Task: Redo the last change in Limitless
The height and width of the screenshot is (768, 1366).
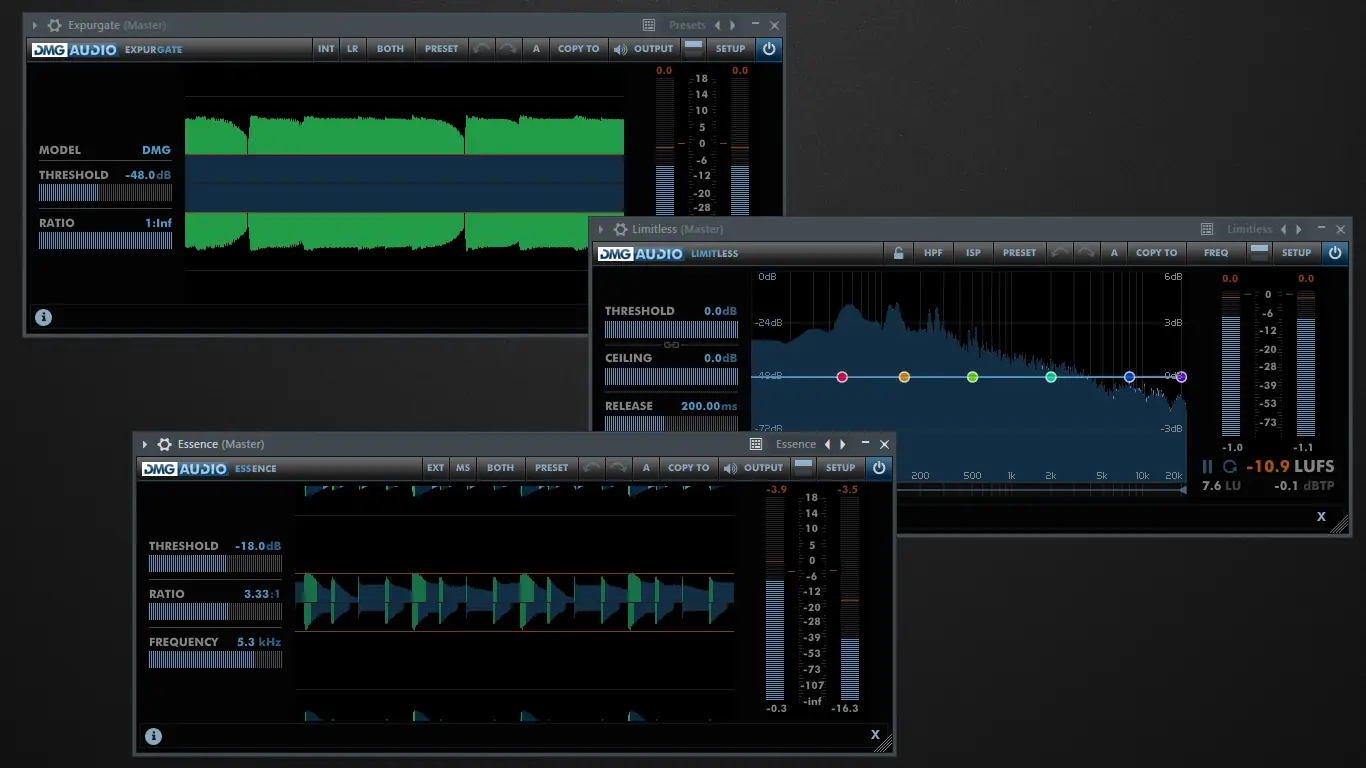Action: (x=1087, y=253)
